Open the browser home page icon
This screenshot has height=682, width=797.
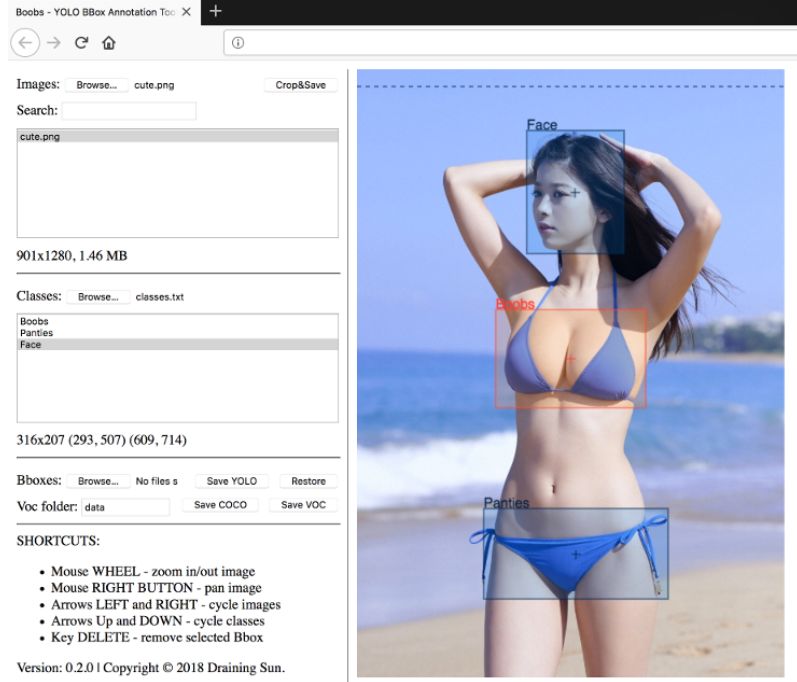pos(108,43)
